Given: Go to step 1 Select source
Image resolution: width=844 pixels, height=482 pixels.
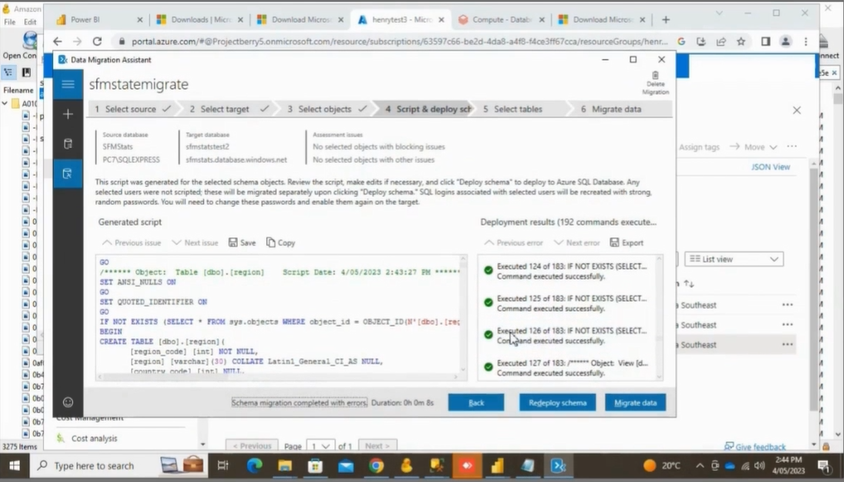Looking at the screenshot, I should tap(131, 109).
